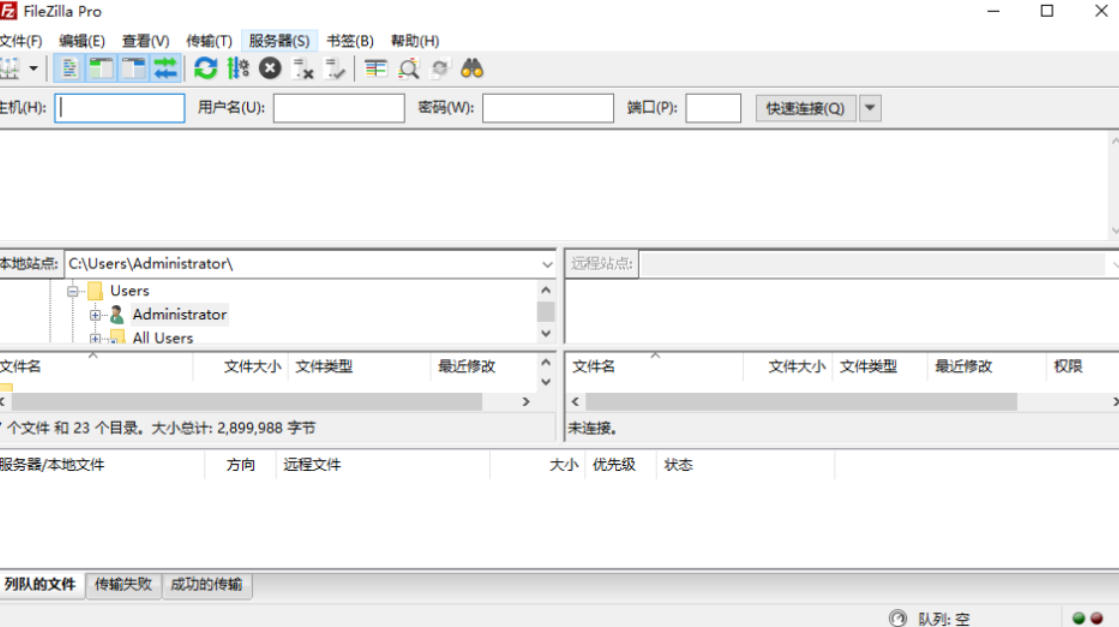Toggle local directory tree display
This screenshot has width=1119, height=627.
(x=101, y=68)
